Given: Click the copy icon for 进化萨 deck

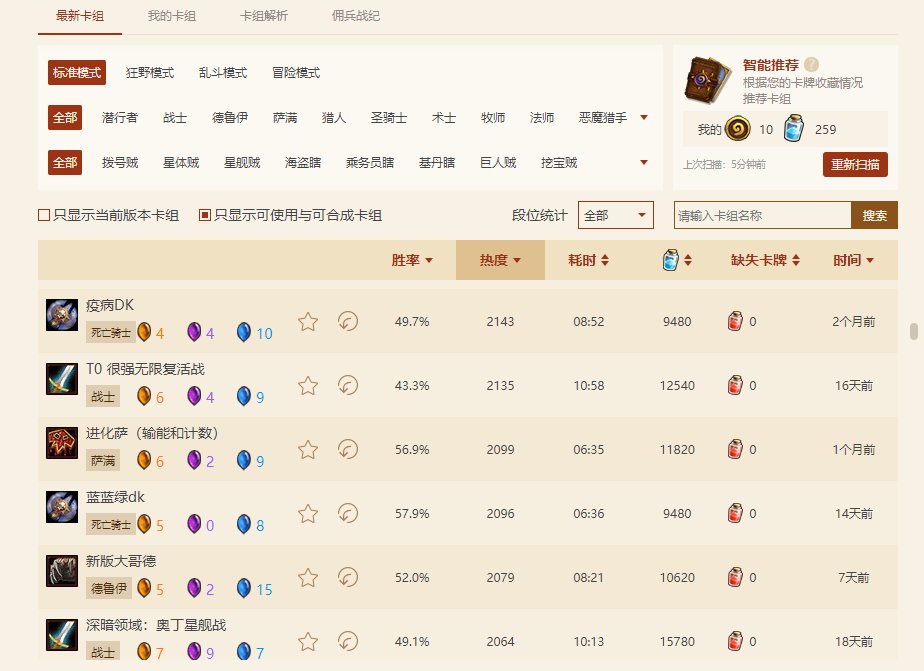Looking at the screenshot, I should [348, 449].
